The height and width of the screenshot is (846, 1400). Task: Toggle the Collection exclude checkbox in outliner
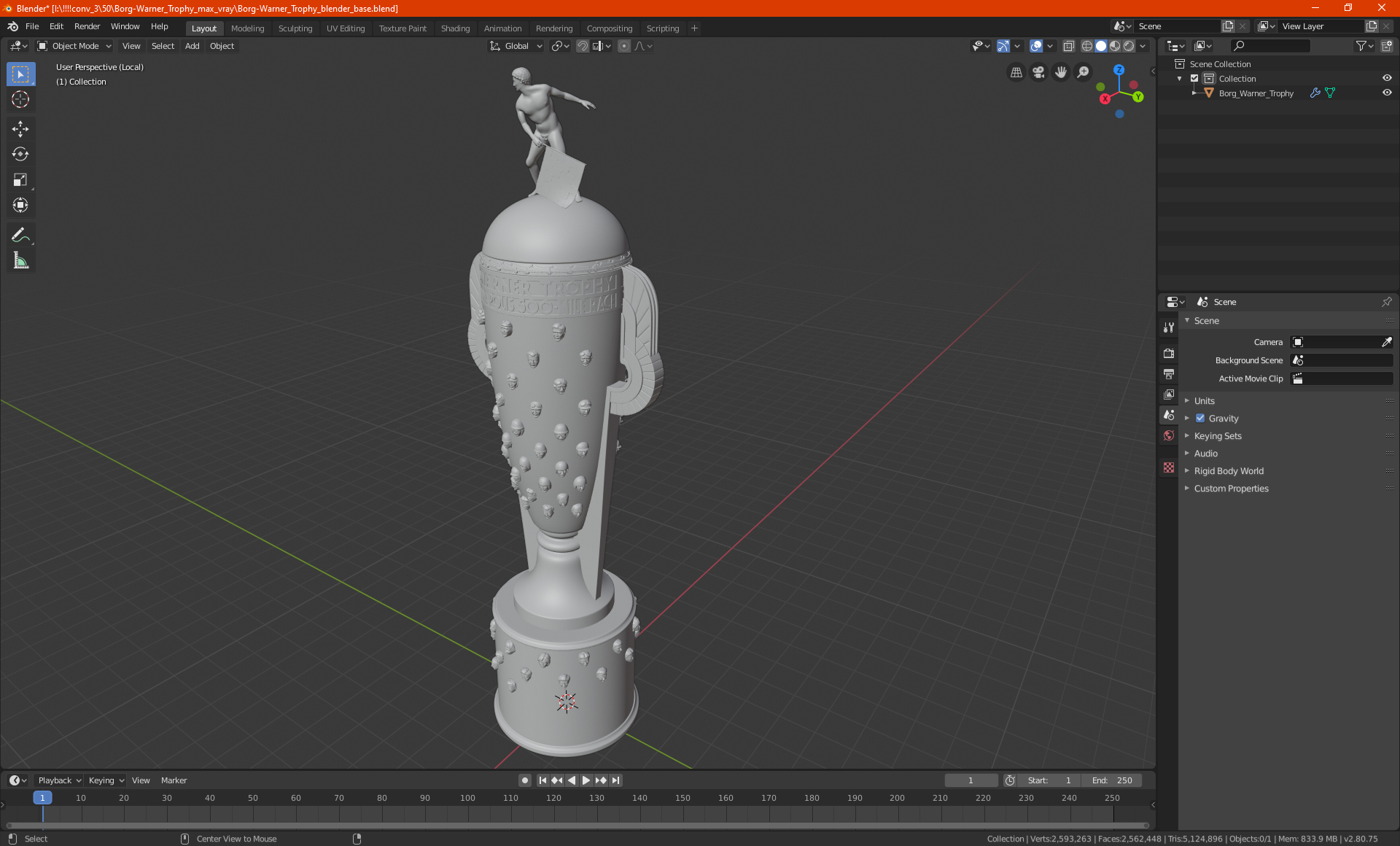click(1194, 79)
